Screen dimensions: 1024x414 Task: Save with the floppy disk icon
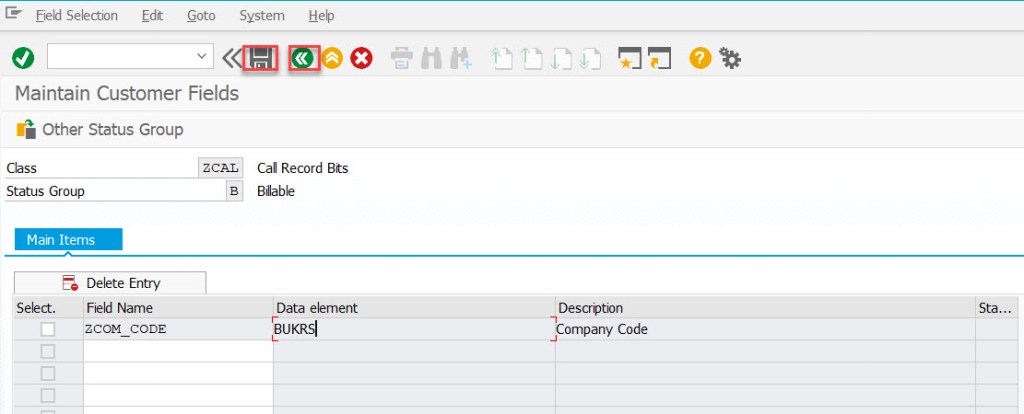coord(261,59)
